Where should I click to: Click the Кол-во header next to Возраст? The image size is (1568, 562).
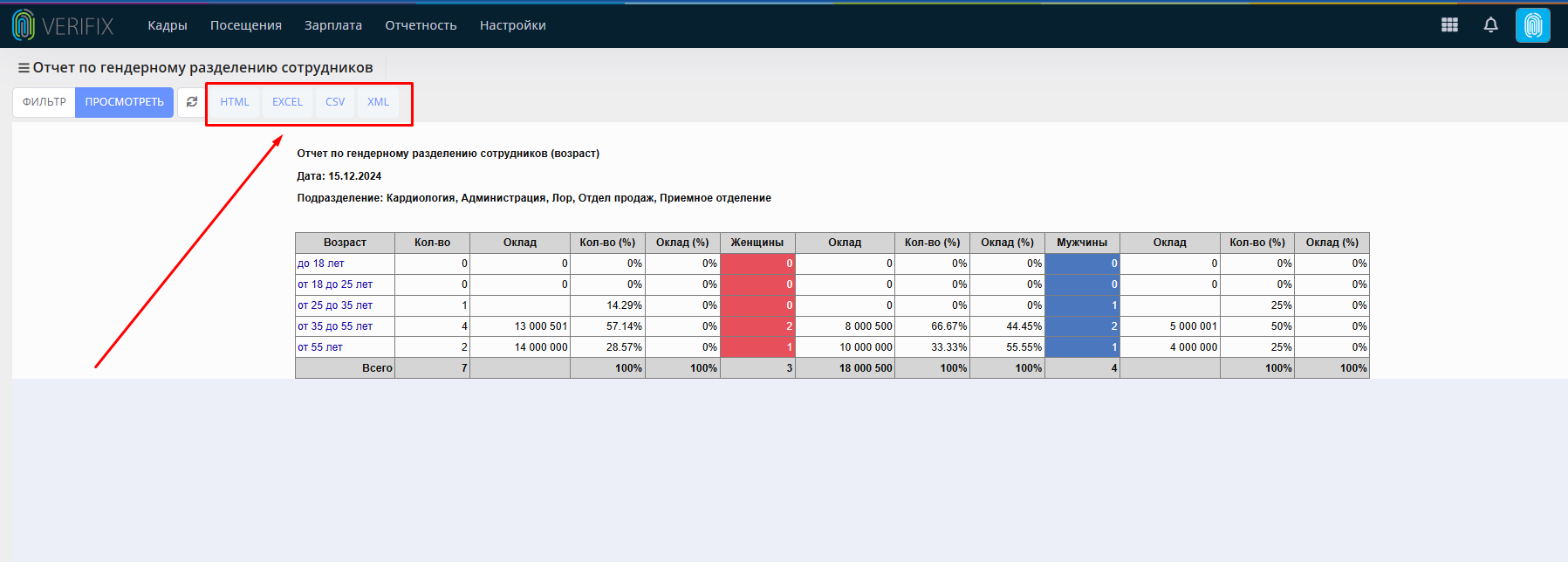coord(432,243)
